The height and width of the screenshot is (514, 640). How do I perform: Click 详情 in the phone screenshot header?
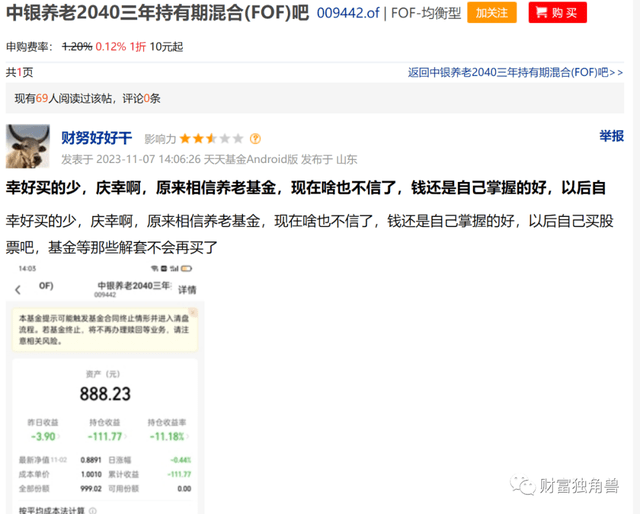187,289
